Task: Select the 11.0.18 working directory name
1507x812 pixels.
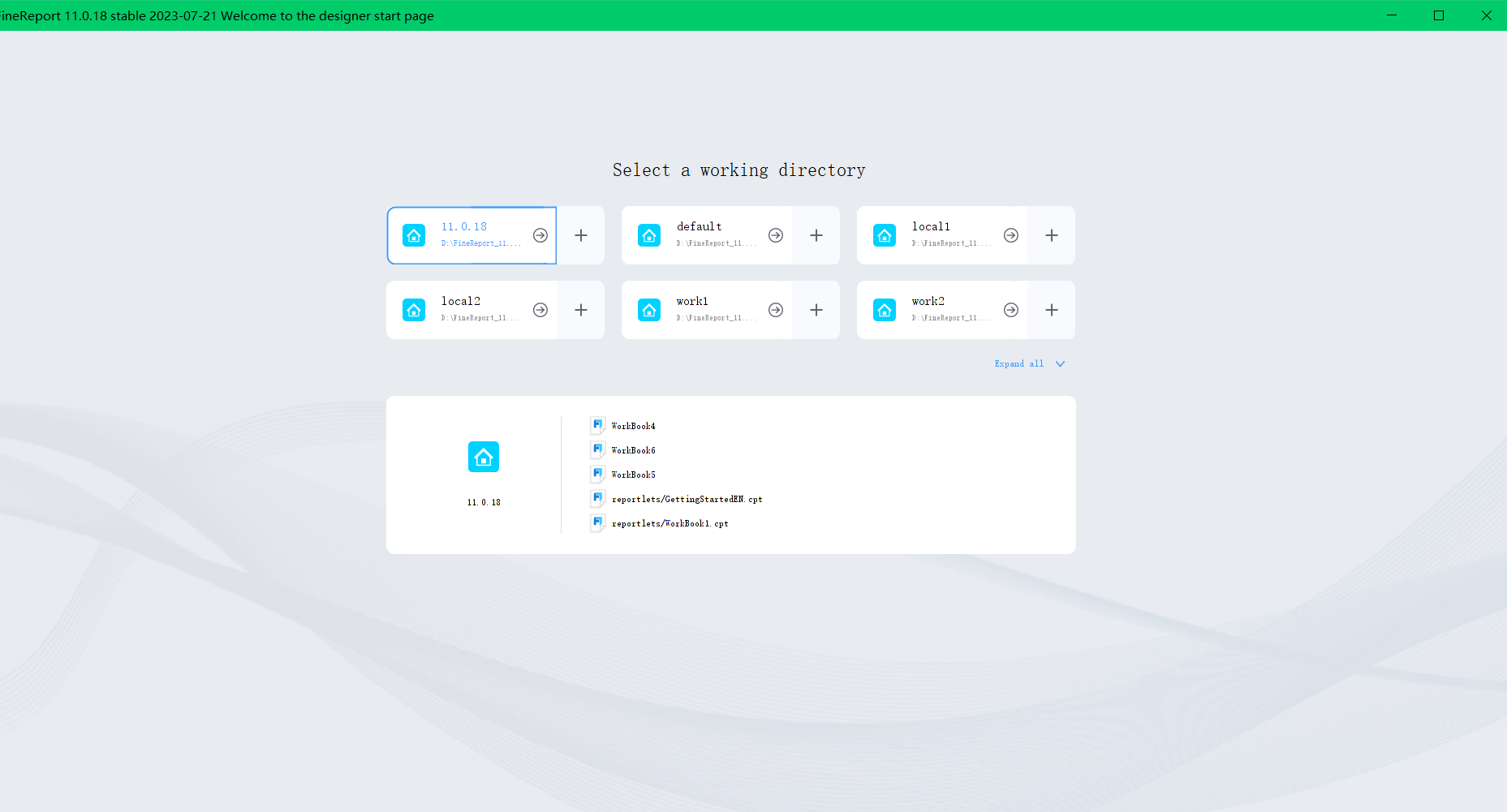Action: coord(464,226)
